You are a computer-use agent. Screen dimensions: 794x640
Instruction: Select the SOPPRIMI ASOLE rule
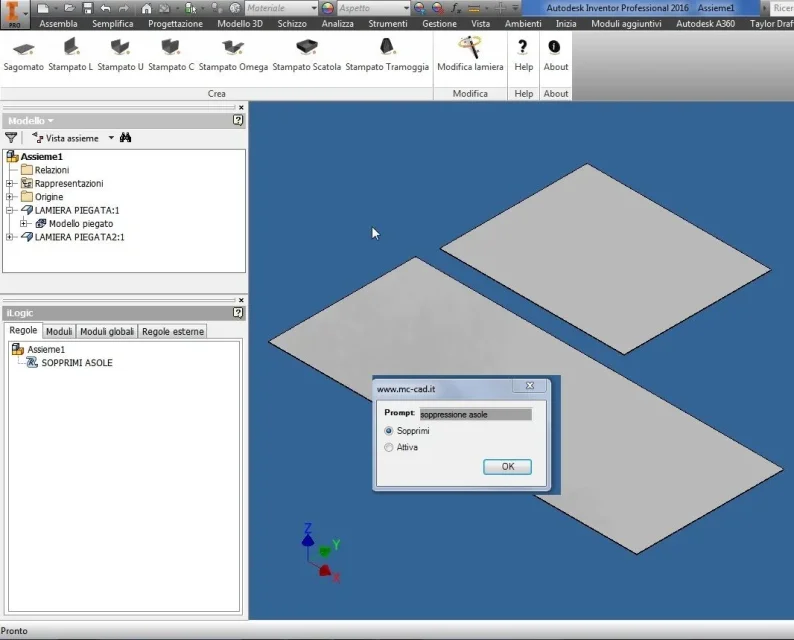point(77,363)
